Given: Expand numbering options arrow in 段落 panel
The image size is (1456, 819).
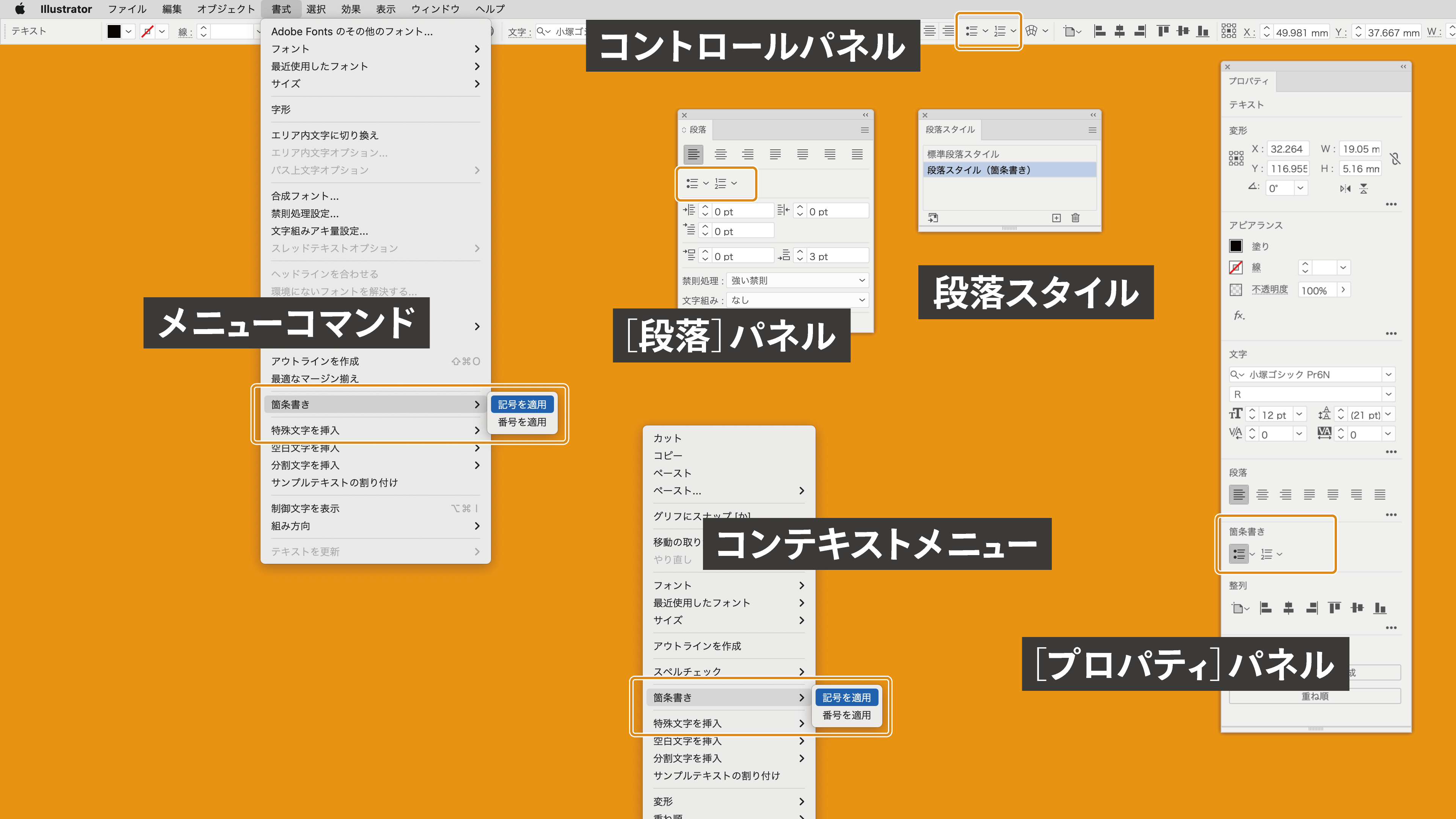Looking at the screenshot, I should coord(734,183).
